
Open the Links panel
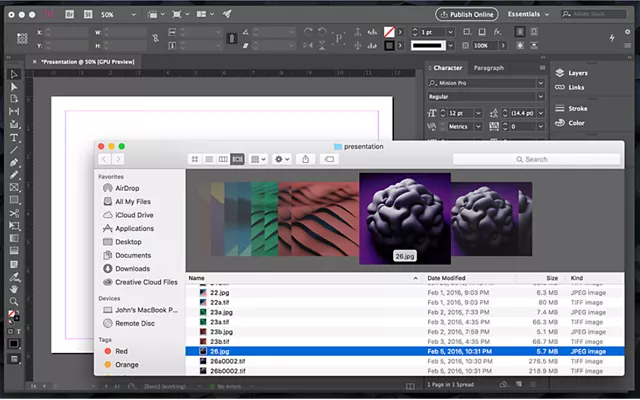pyautogui.click(x=576, y=87)
